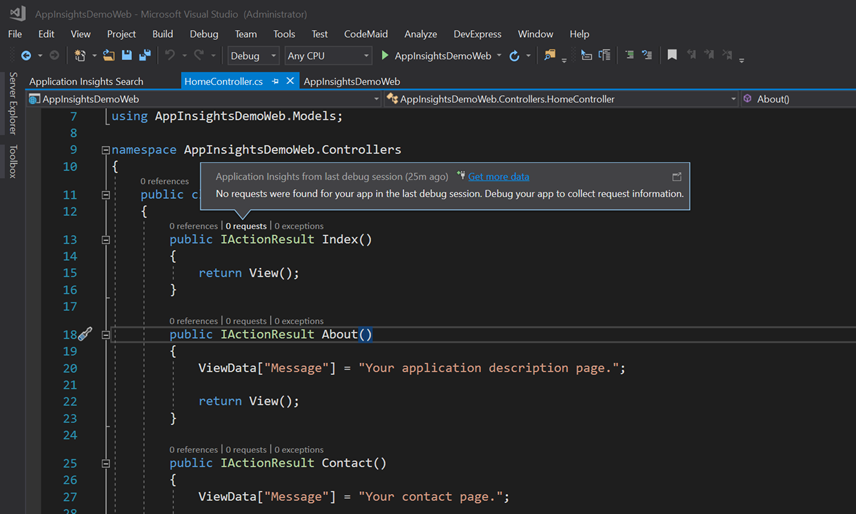Close the HomeController.cs tab
Viewport: 856px width, 514px height.
pos(290,81)
